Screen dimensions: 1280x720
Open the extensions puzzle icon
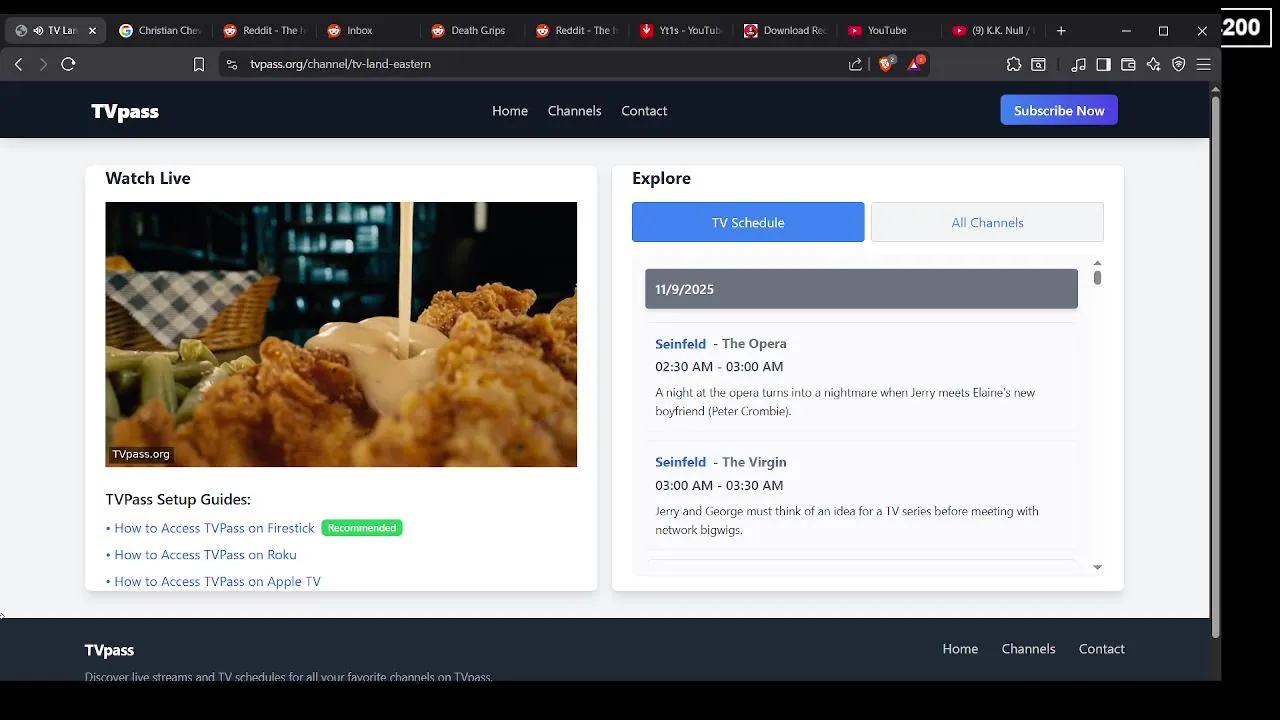pyautogui.click(x=1014, y=64)
